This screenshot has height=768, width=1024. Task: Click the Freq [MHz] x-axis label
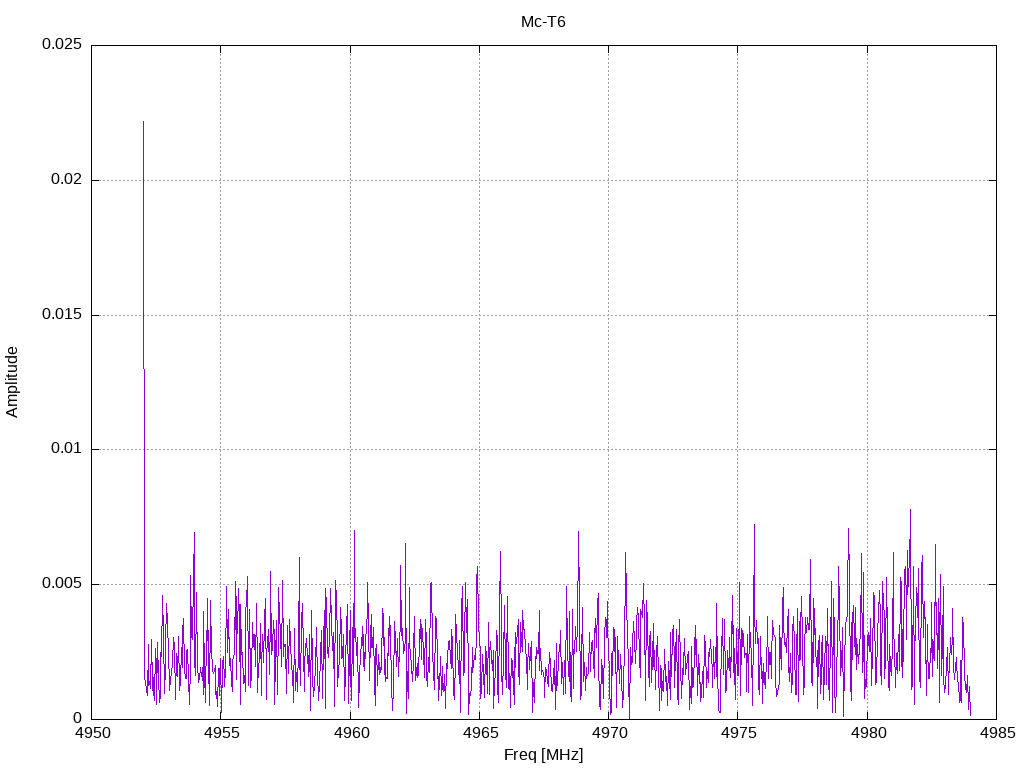pos(543,755)
